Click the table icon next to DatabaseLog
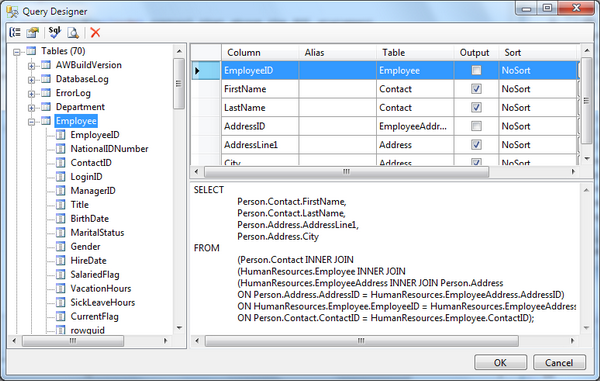 point(46,79)
